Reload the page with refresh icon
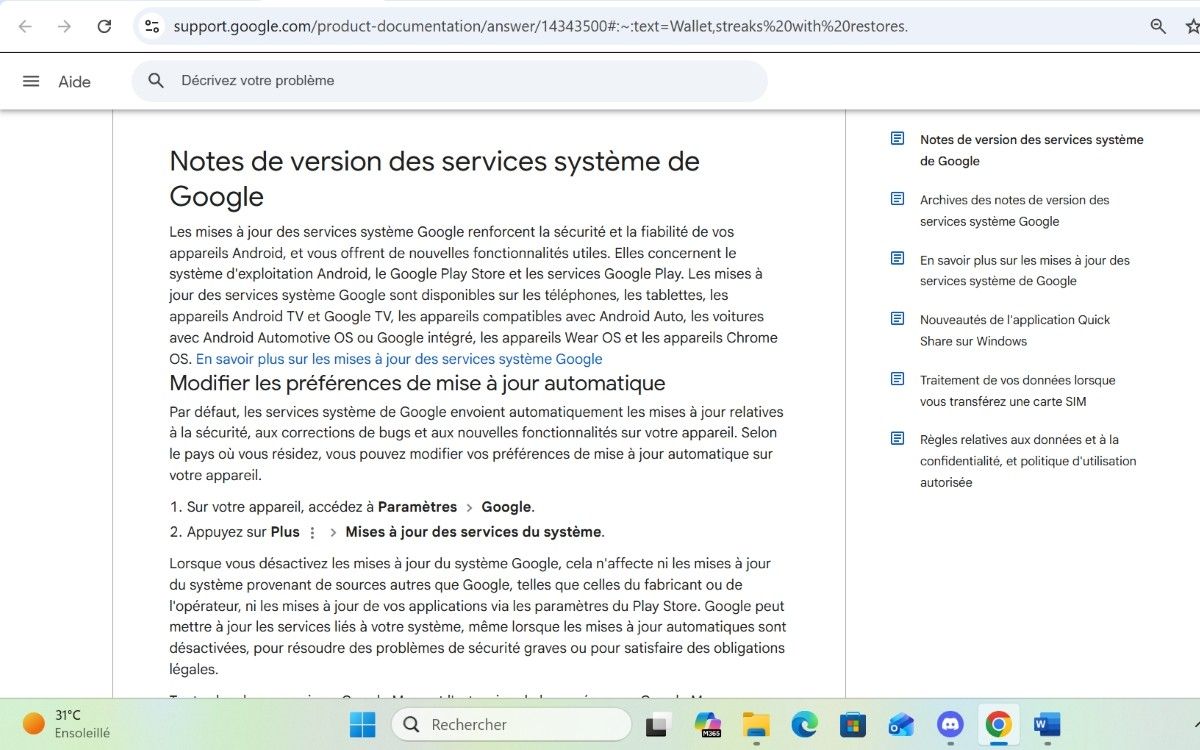 [104, 27]
